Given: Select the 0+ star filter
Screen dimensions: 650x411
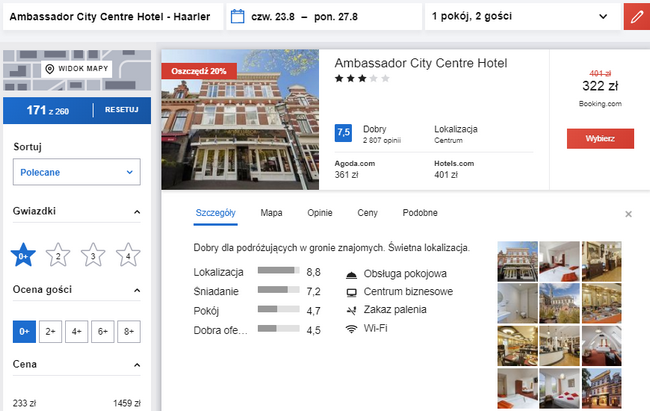Looking at the screenshot, I should tap(23, 255).
